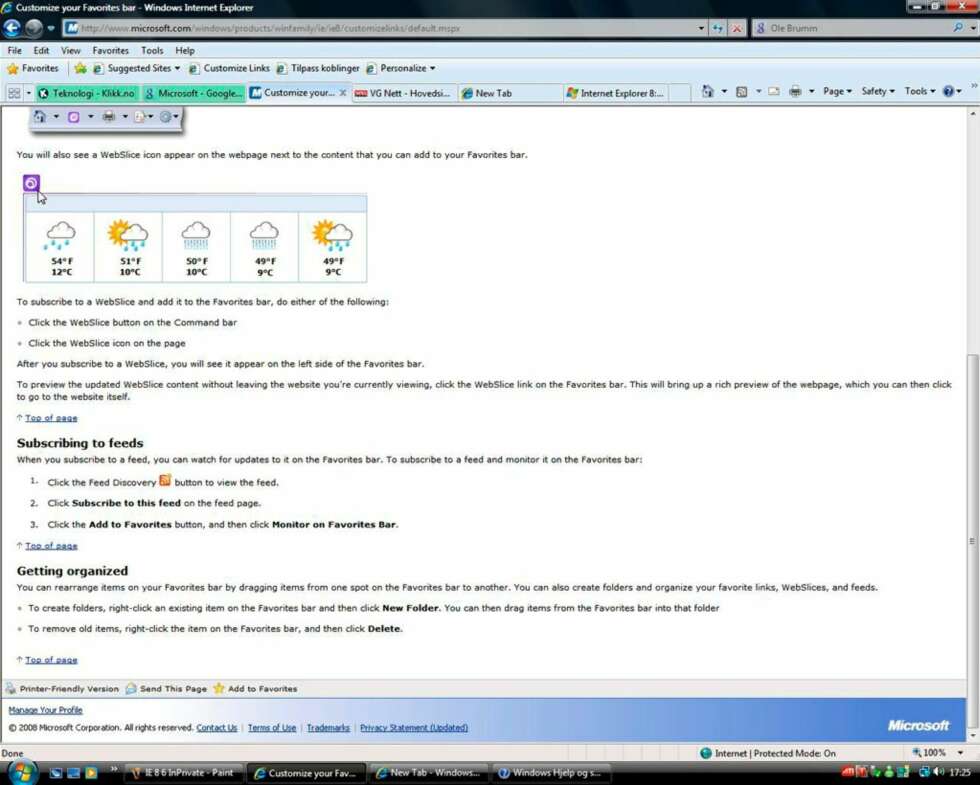The width and height of the screenshot is (980, 785).
Task: Open the Safety command bar menu
Action: point(878,92)
